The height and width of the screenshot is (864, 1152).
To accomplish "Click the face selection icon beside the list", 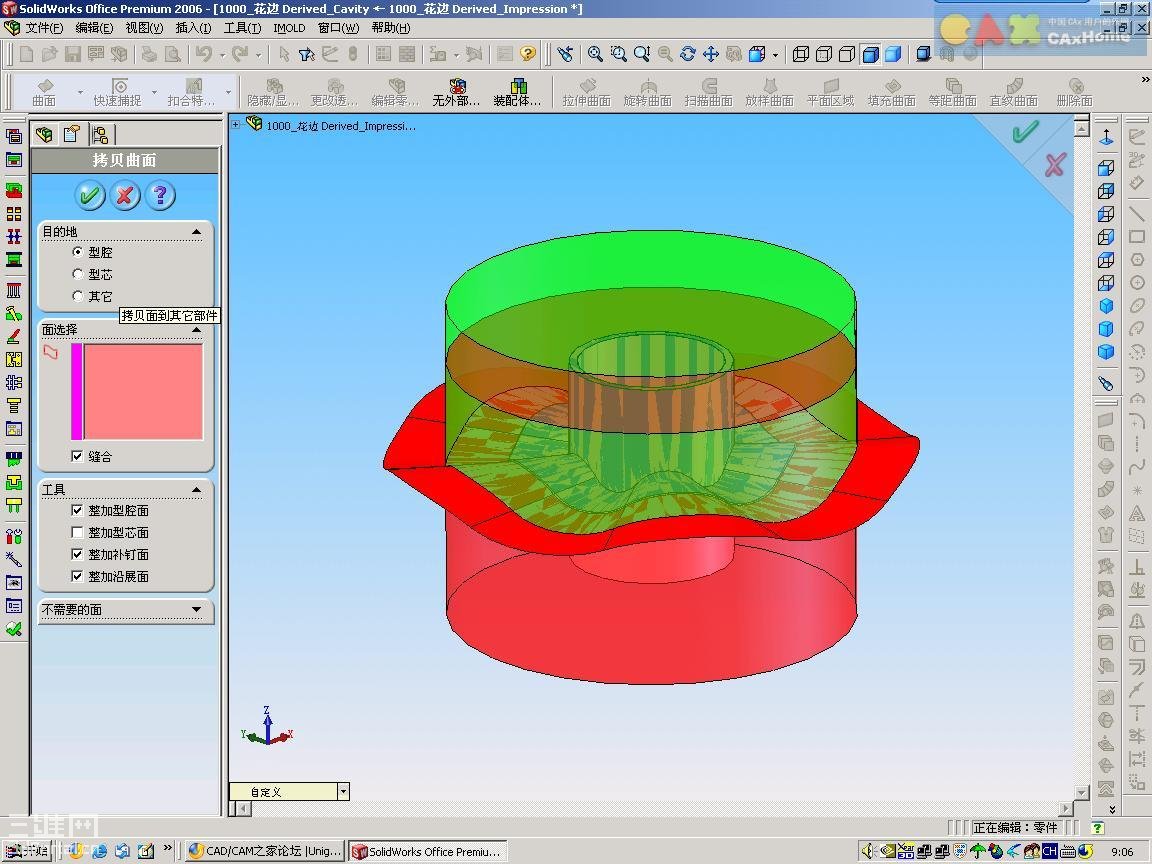I will tap(51, 353).
